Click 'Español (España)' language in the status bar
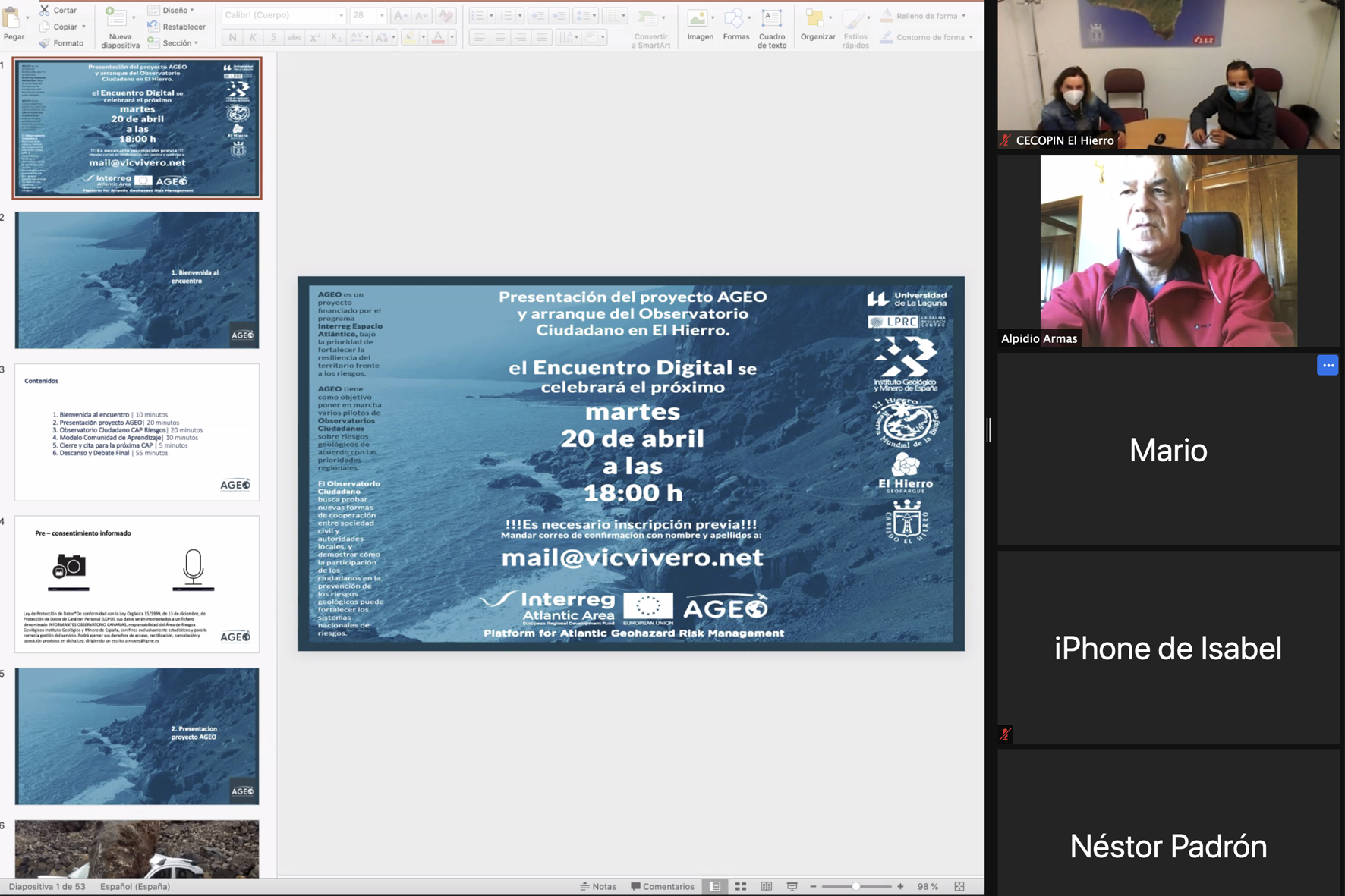Image resolution: width=1345 pixels, height=896 pixels. coord(135,886)
